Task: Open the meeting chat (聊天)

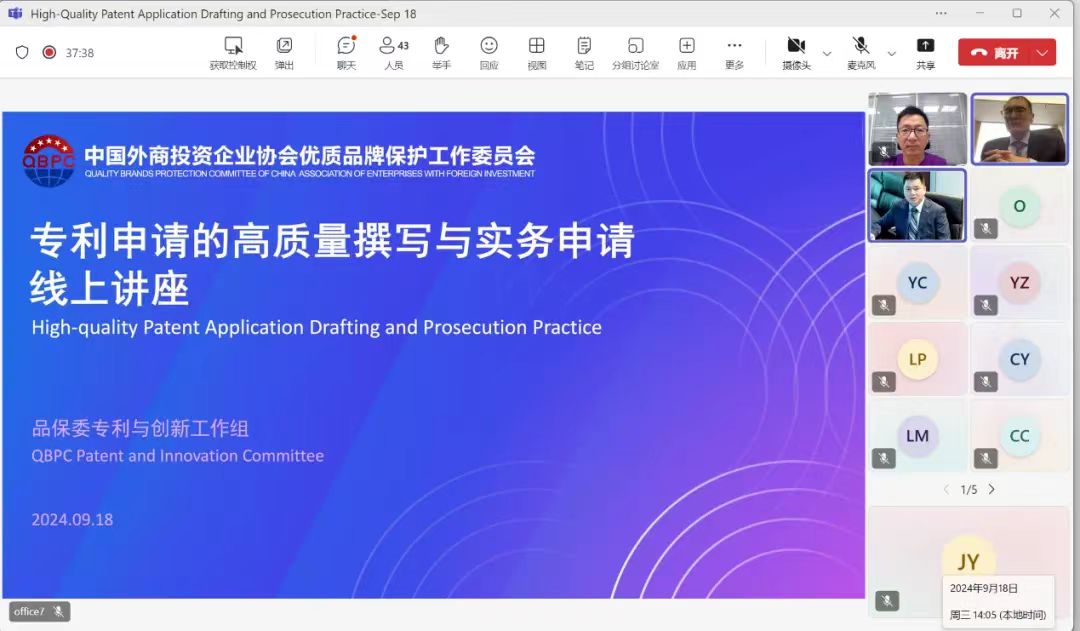Action: point(346,52)
